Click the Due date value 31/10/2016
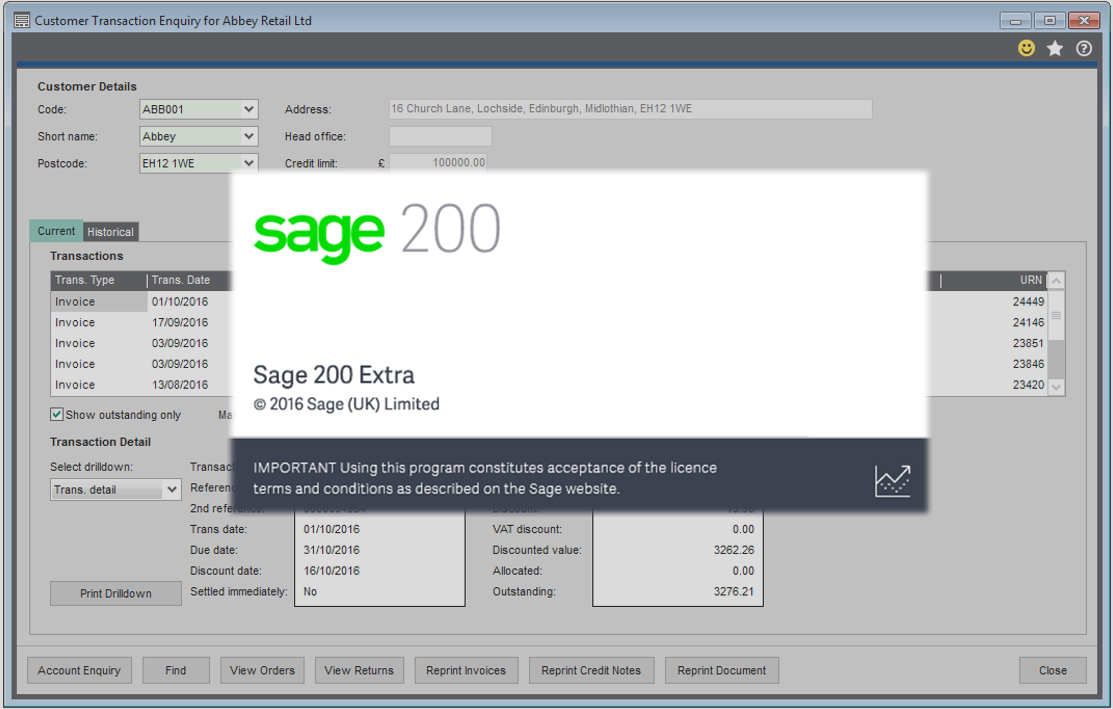The height and width of the screenshot is (709, 1113). click(331, 550)
